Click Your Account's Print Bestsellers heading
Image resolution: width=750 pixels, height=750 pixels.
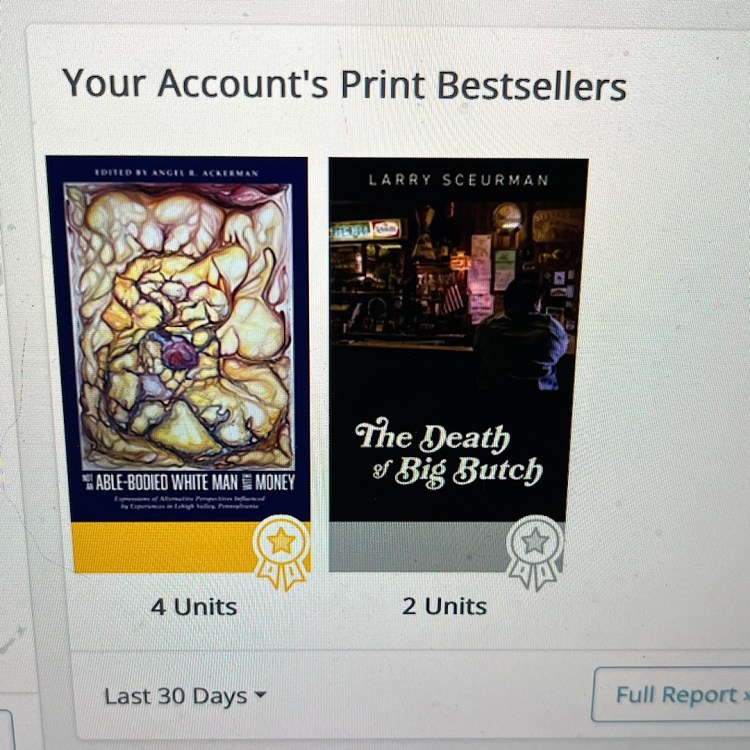[x=344, y=84]
